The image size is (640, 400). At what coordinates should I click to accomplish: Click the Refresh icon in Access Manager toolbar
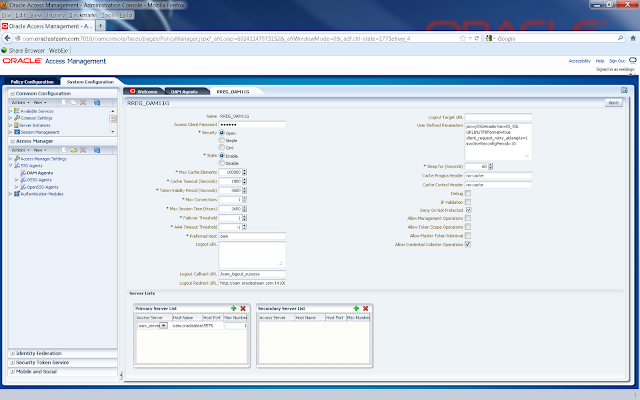coord(97,150)
